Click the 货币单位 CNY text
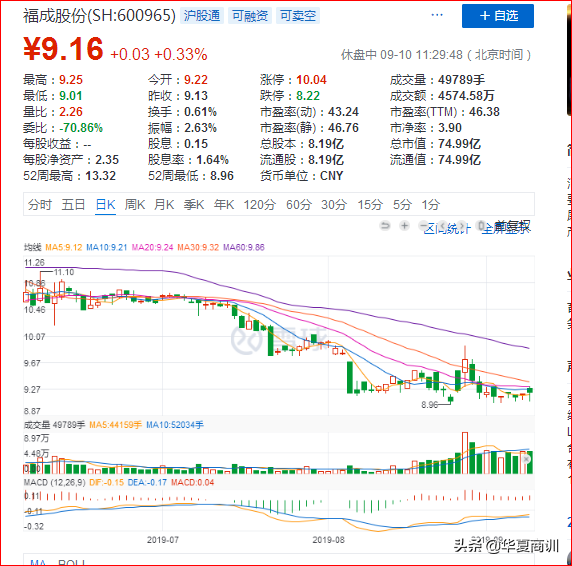 point(331,176)
